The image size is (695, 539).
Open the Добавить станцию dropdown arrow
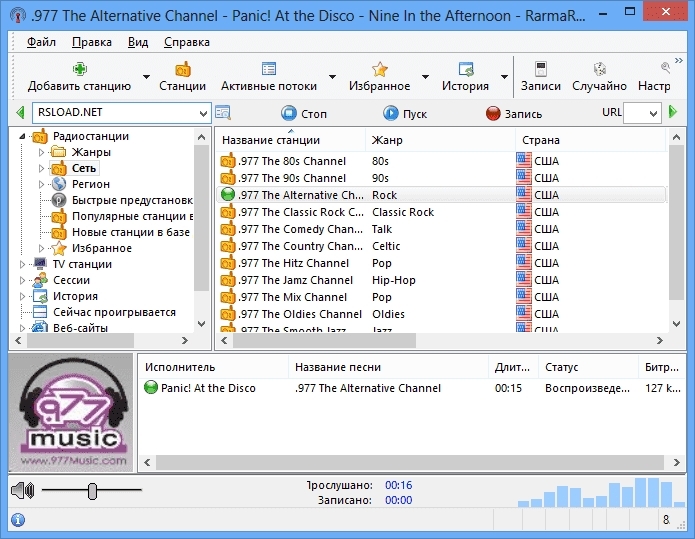(146, 77)
